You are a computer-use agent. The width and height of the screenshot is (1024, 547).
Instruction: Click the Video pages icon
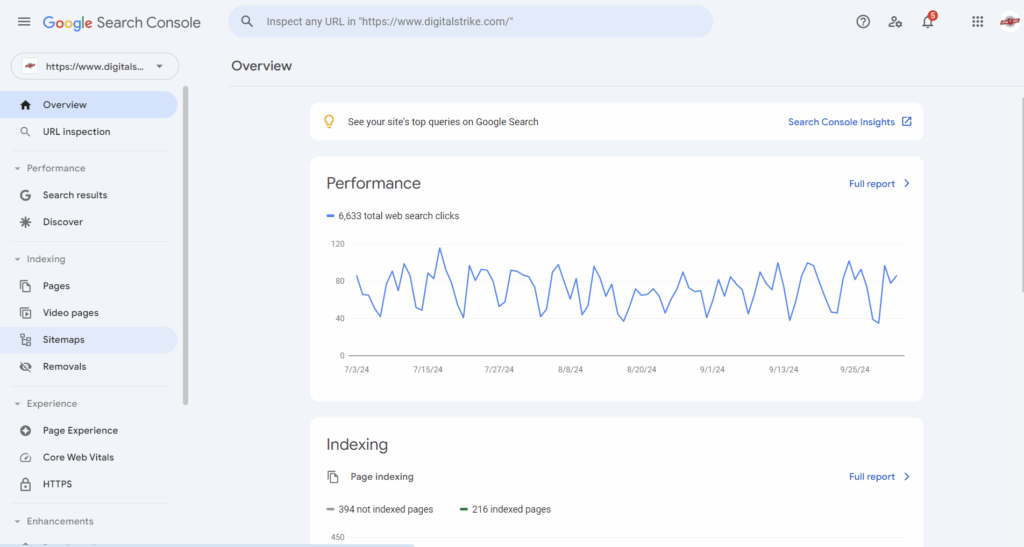tap(25, 313)
